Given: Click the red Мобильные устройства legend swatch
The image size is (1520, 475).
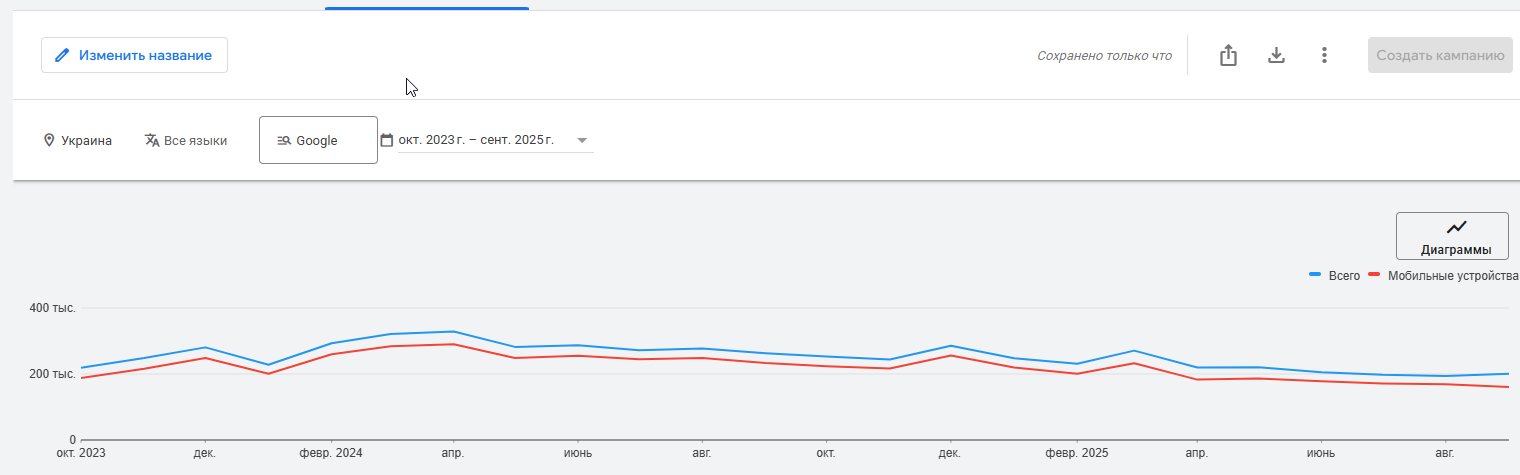Looking at the screenshot, I should pyautogui.click(x=1374, y=275).
